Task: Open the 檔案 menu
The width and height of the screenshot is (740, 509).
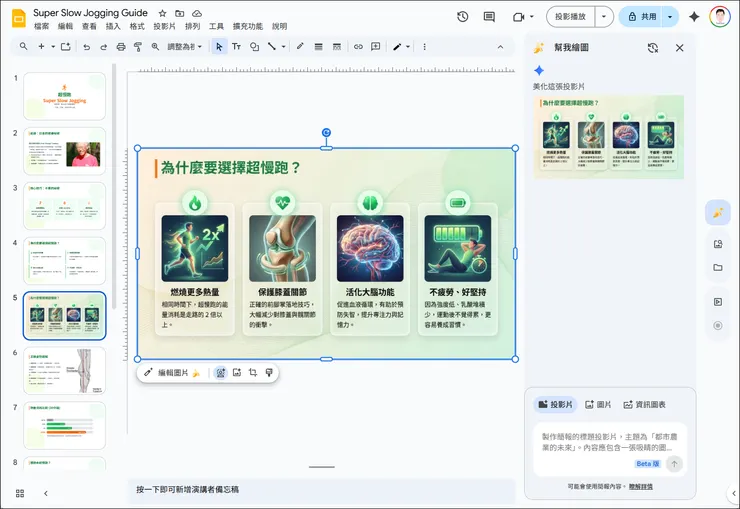Action: point(42,26)
